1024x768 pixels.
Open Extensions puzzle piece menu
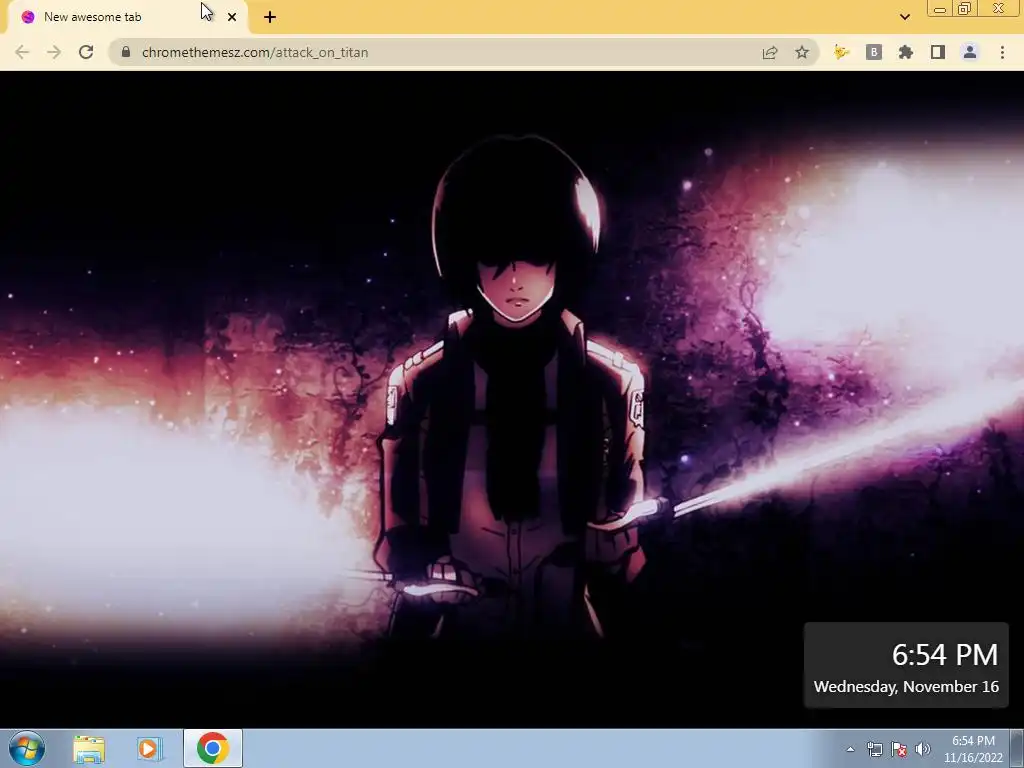[906, 52]
